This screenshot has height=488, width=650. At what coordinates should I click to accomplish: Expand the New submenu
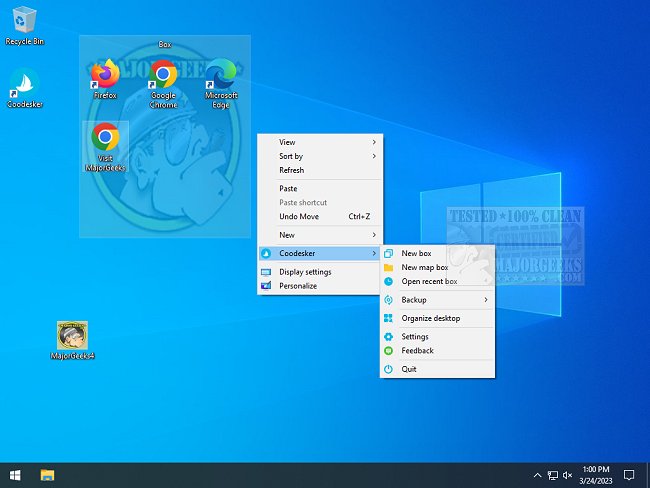320,235
